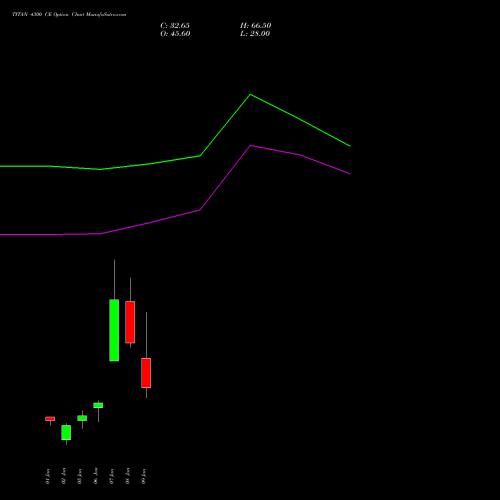The image size is (500, 500).
Task: Click the small green candlestick above date 05
Action: click(82, 418)
